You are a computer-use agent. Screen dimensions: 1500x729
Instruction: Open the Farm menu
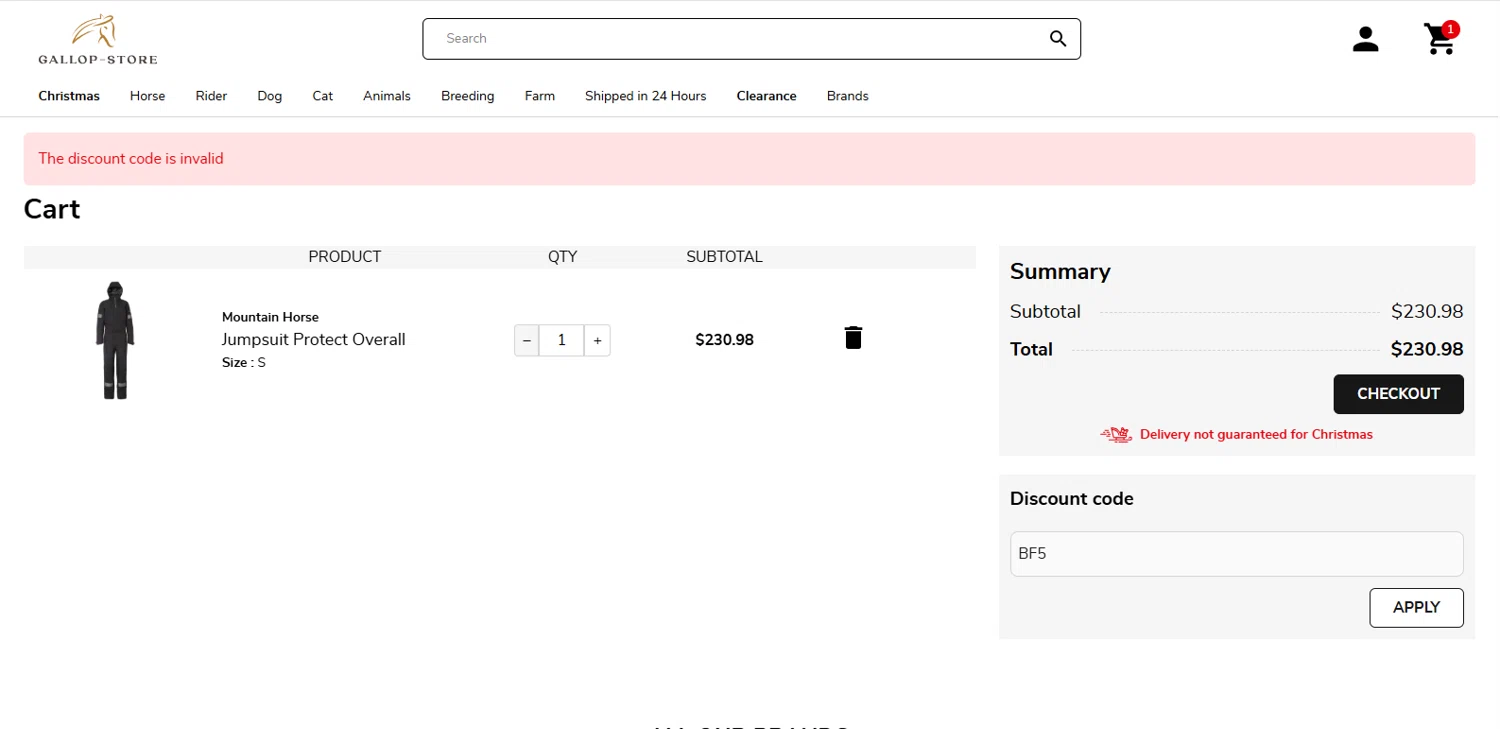tap(540, 96)
